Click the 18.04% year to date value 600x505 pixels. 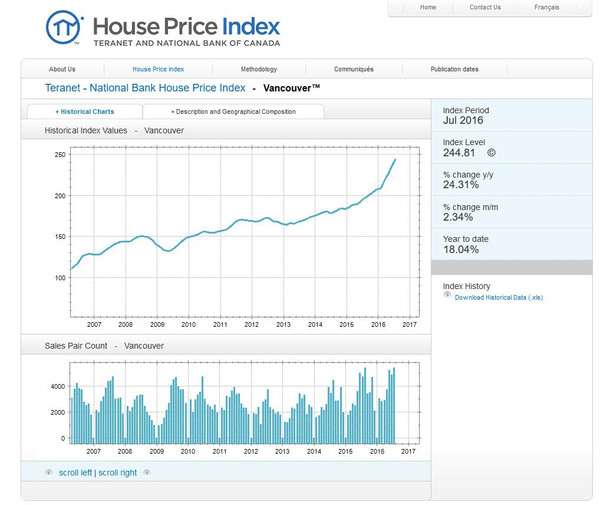coord(461,249)
